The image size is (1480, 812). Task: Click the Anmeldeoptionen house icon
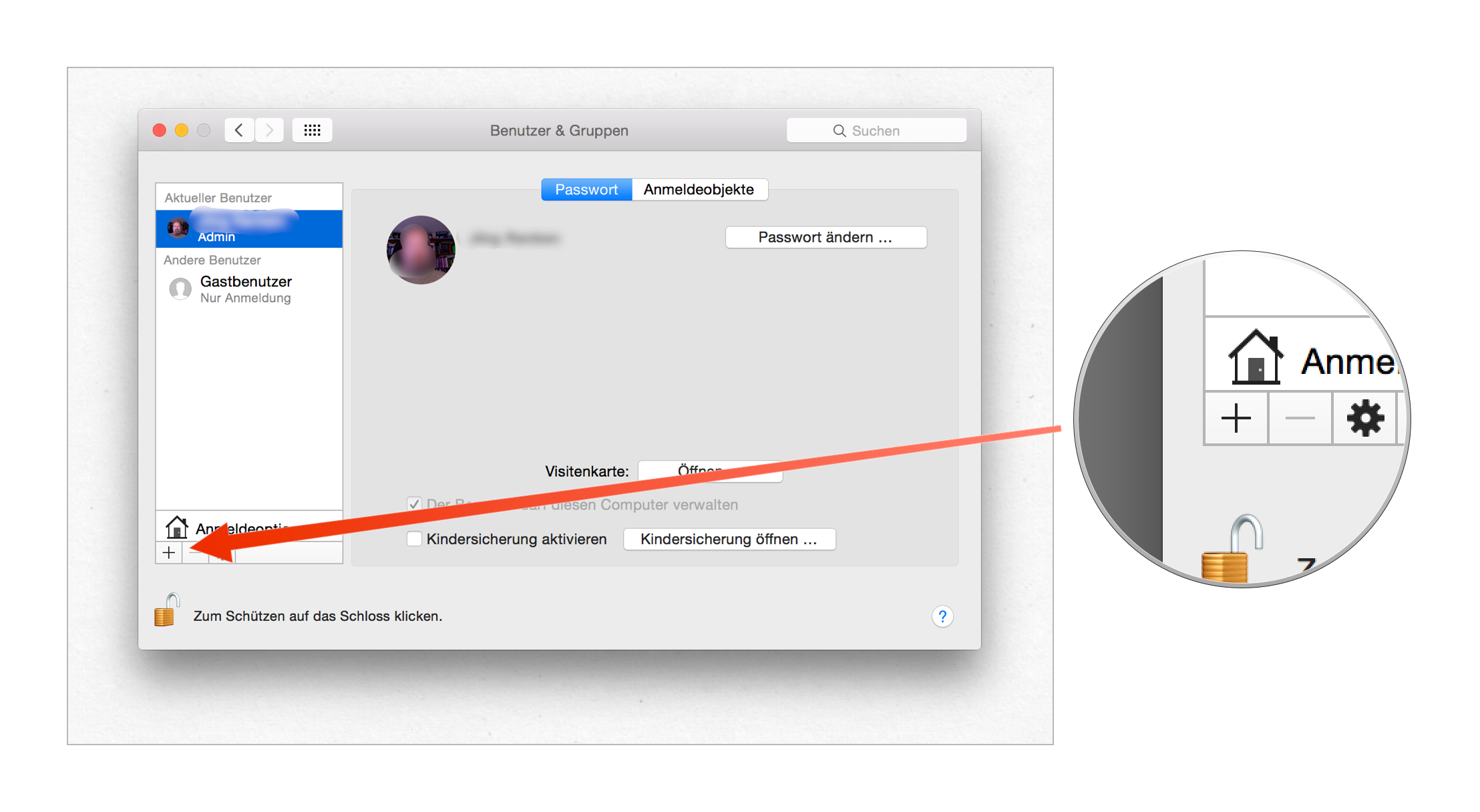176,528
